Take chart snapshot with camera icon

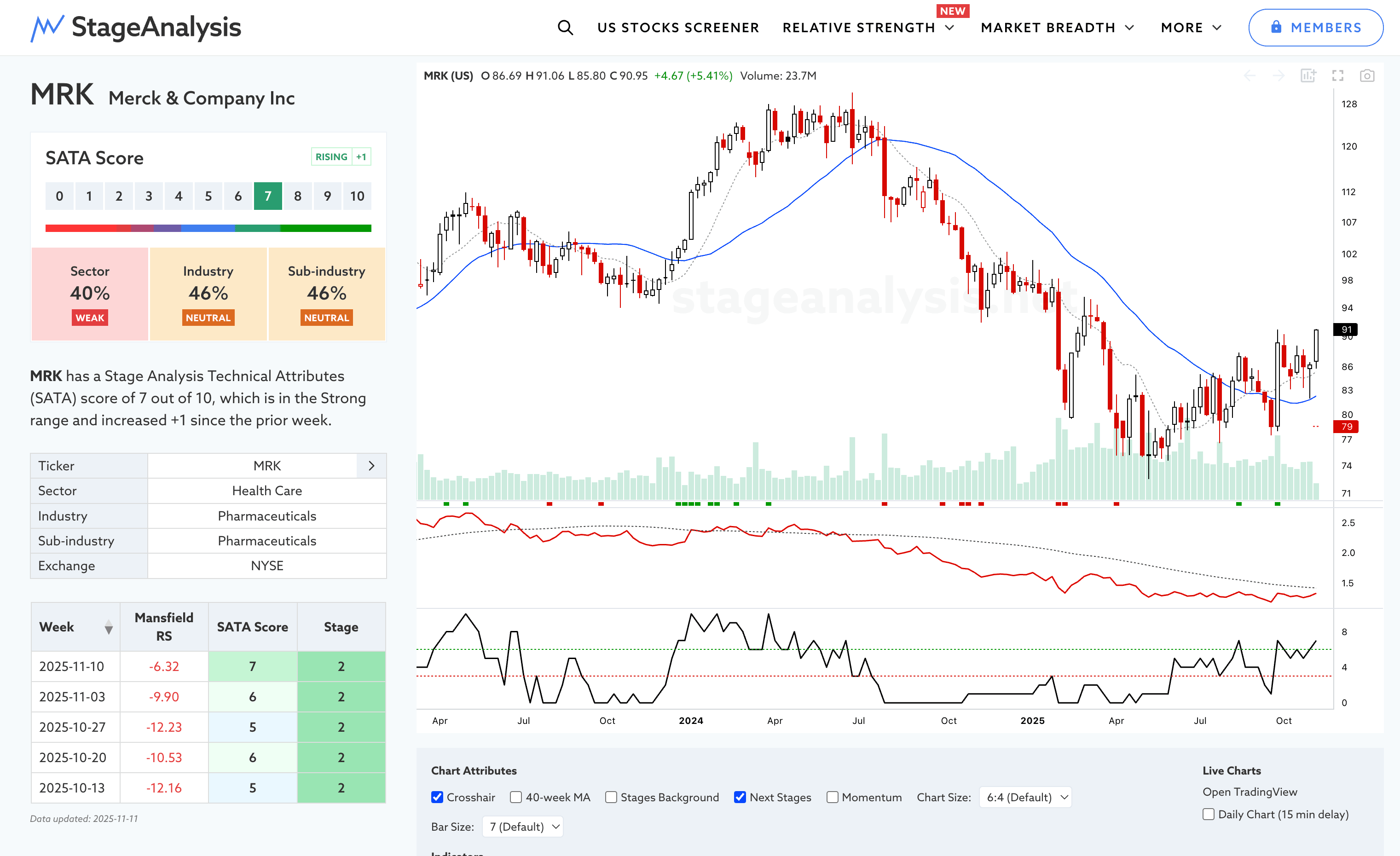click(1367, 75)
